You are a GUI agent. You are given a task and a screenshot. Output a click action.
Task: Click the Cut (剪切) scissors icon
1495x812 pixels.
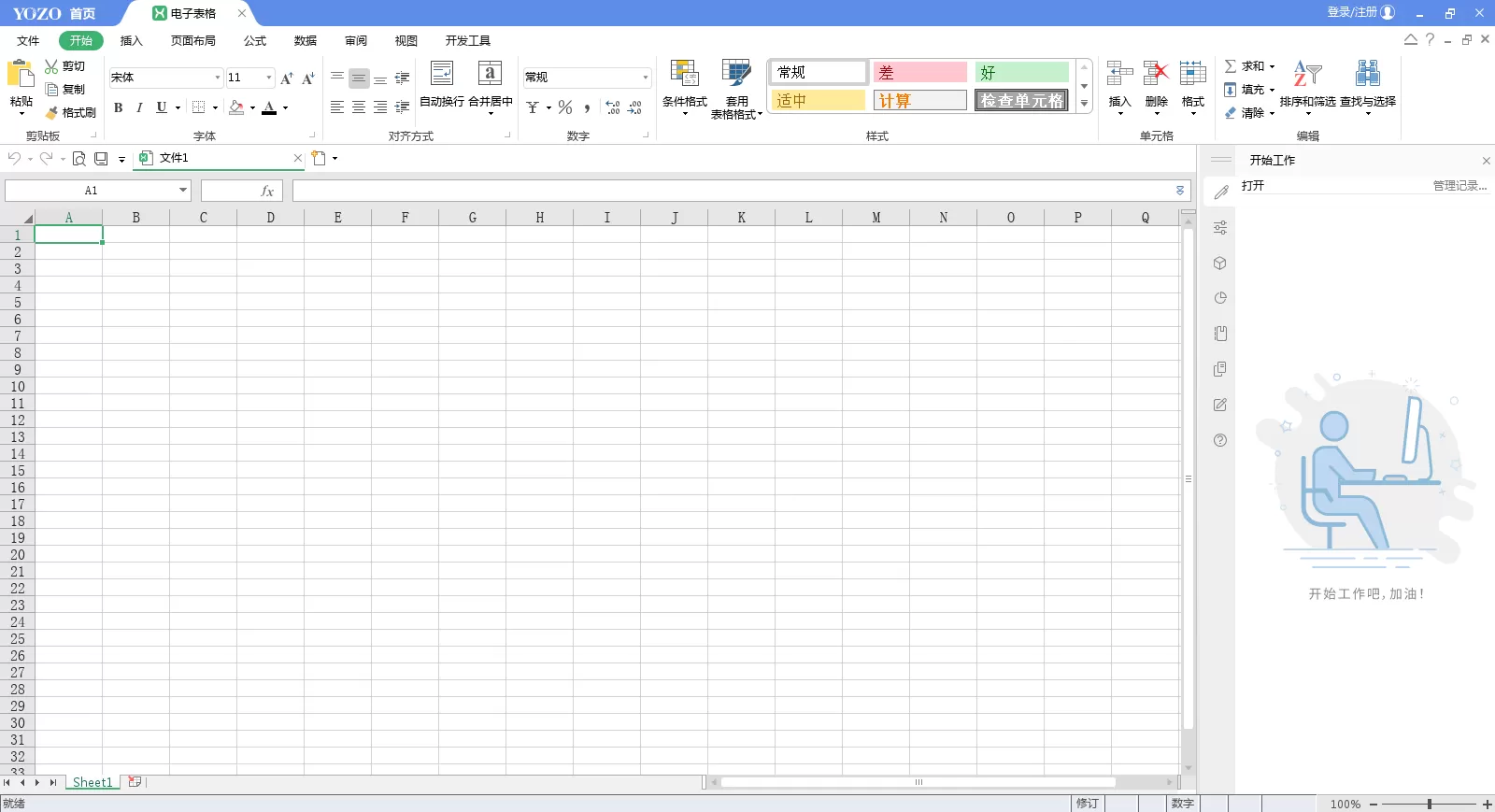pyautogui.click(x=51, y=66)
